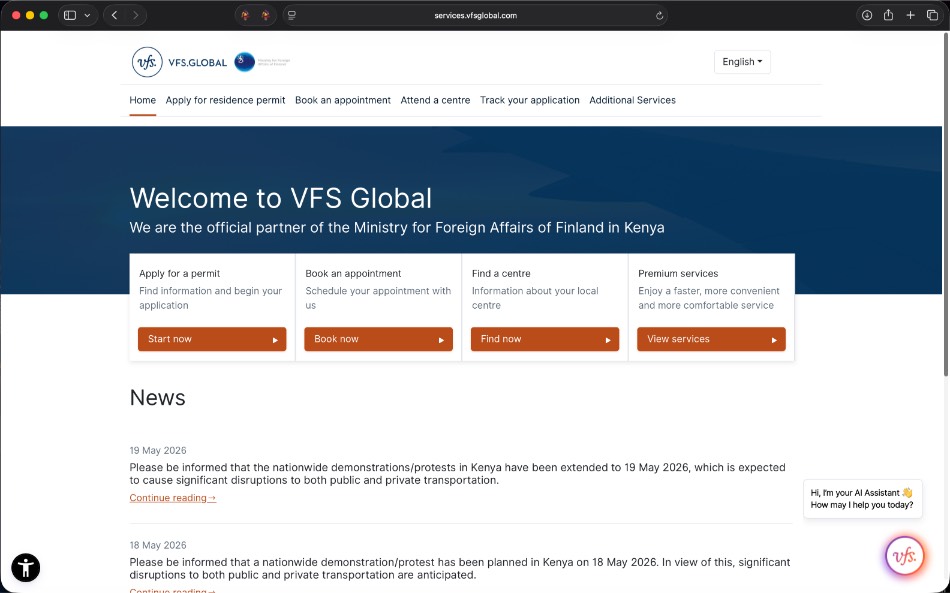
Task: Show tab overview icon
Action: pos(932,16)
